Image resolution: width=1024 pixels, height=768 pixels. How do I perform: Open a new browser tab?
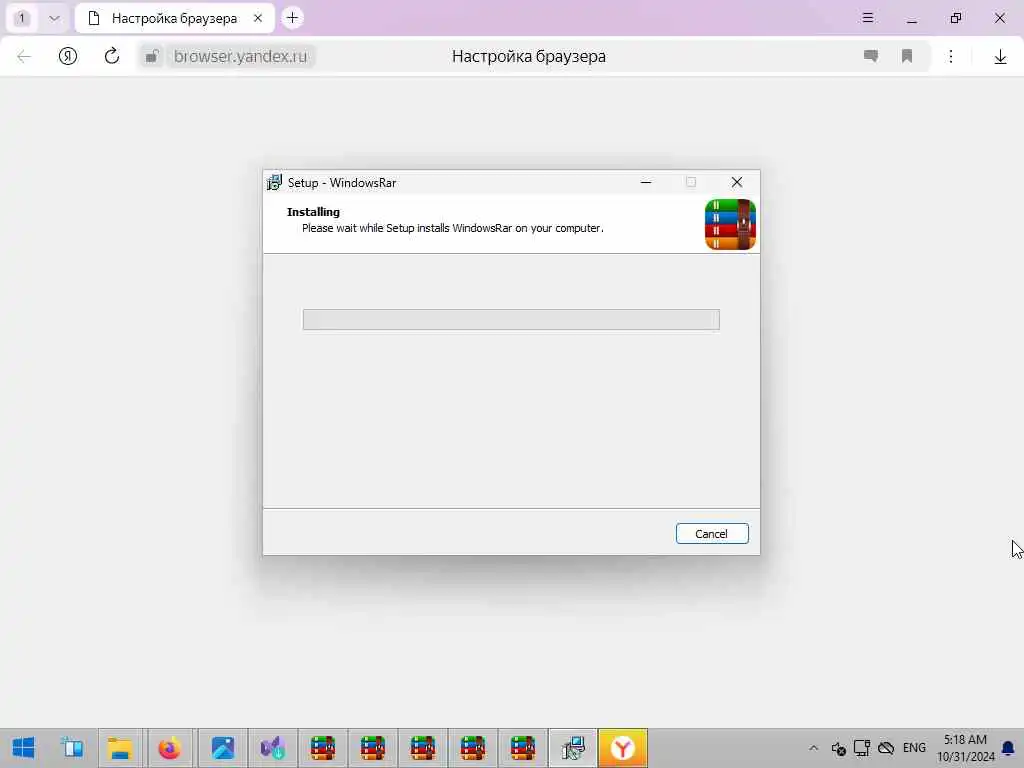293,18
